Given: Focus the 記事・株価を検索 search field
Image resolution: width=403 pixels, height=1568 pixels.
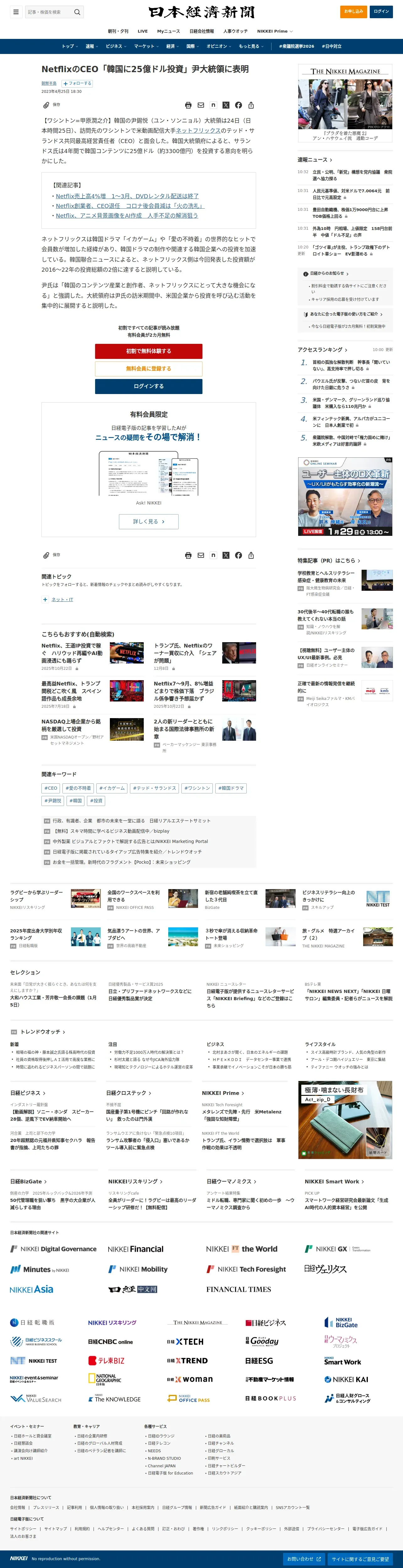Looking at the screenshot, I should (49, 12).
